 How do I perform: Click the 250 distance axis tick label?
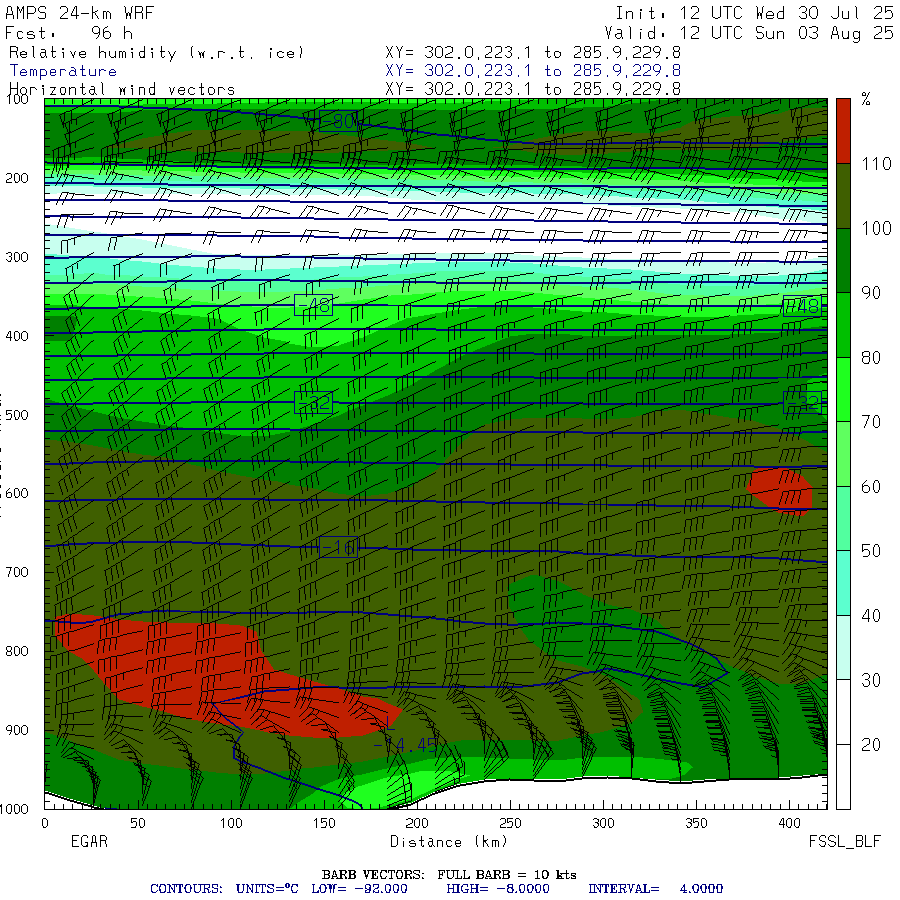(x=510, y=823)
